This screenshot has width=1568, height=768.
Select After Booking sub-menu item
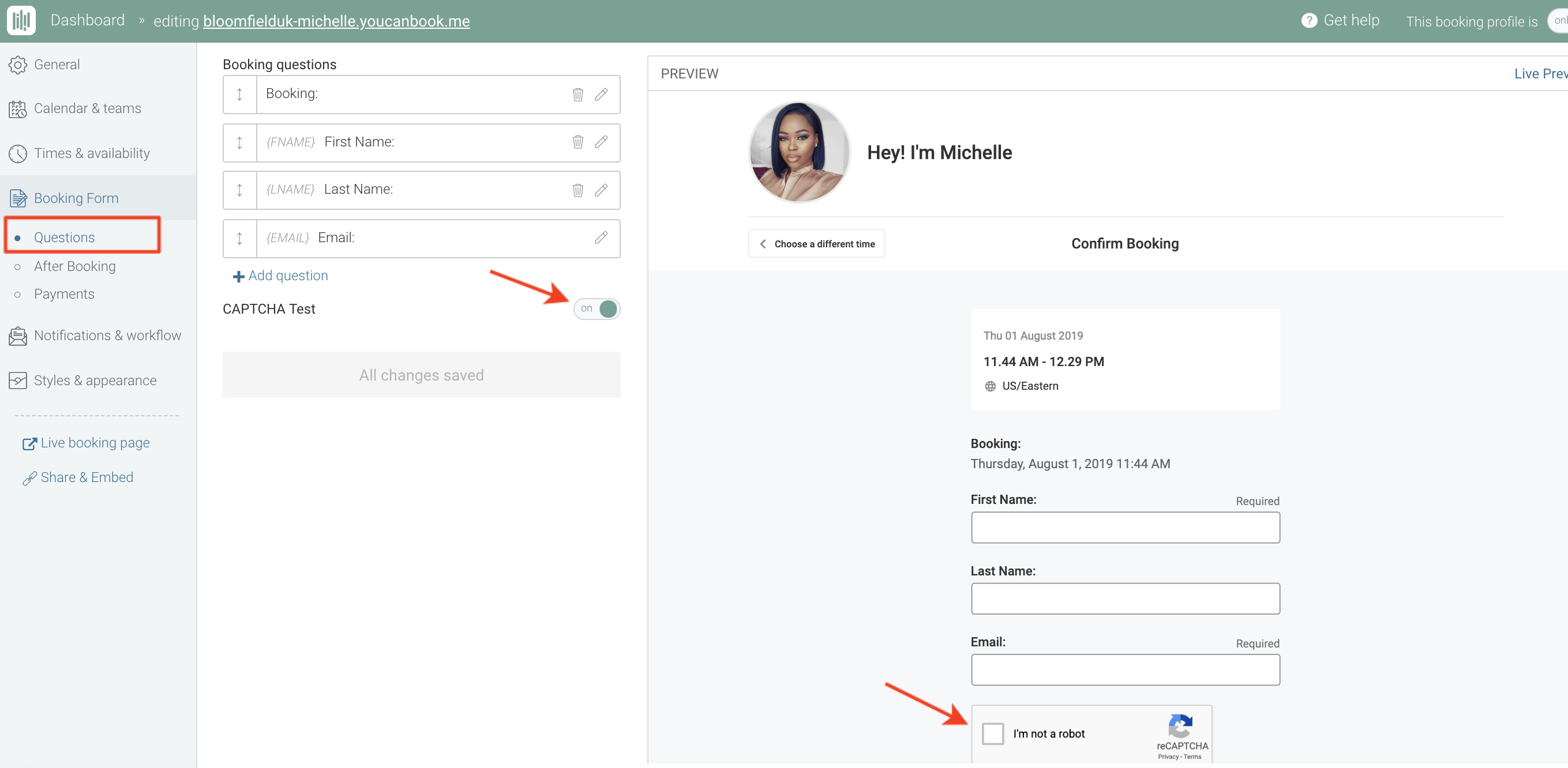(74, 266)
